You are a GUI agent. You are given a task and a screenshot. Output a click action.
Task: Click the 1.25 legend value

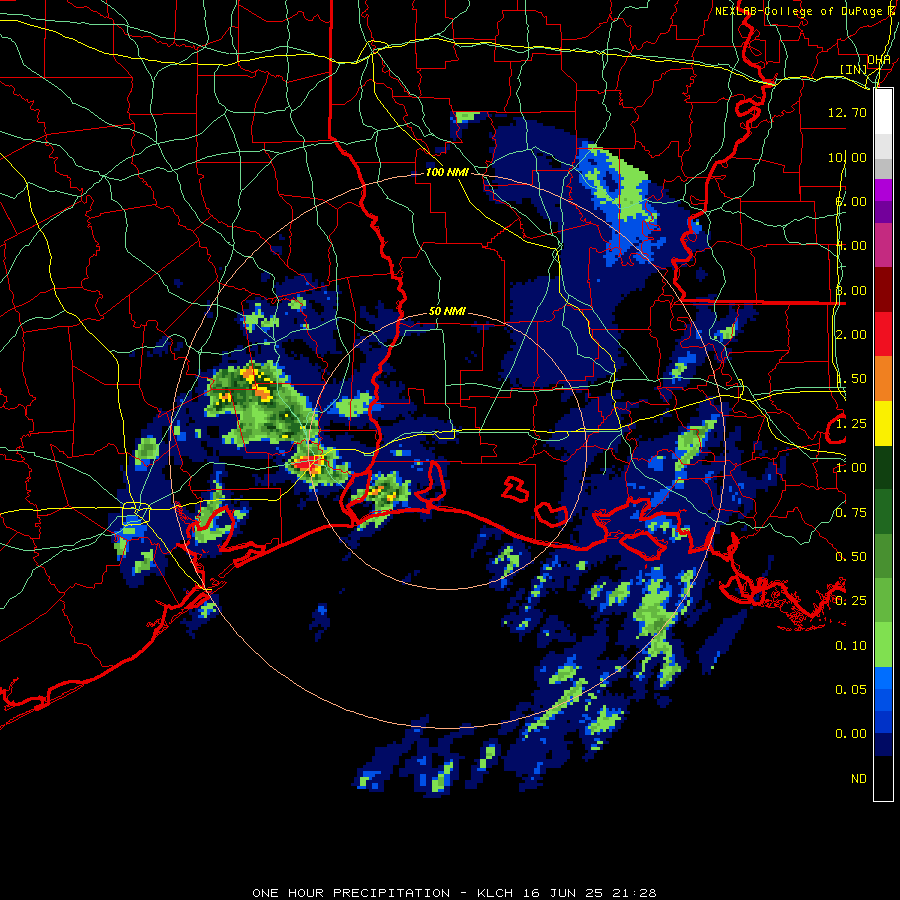(851, 424)
